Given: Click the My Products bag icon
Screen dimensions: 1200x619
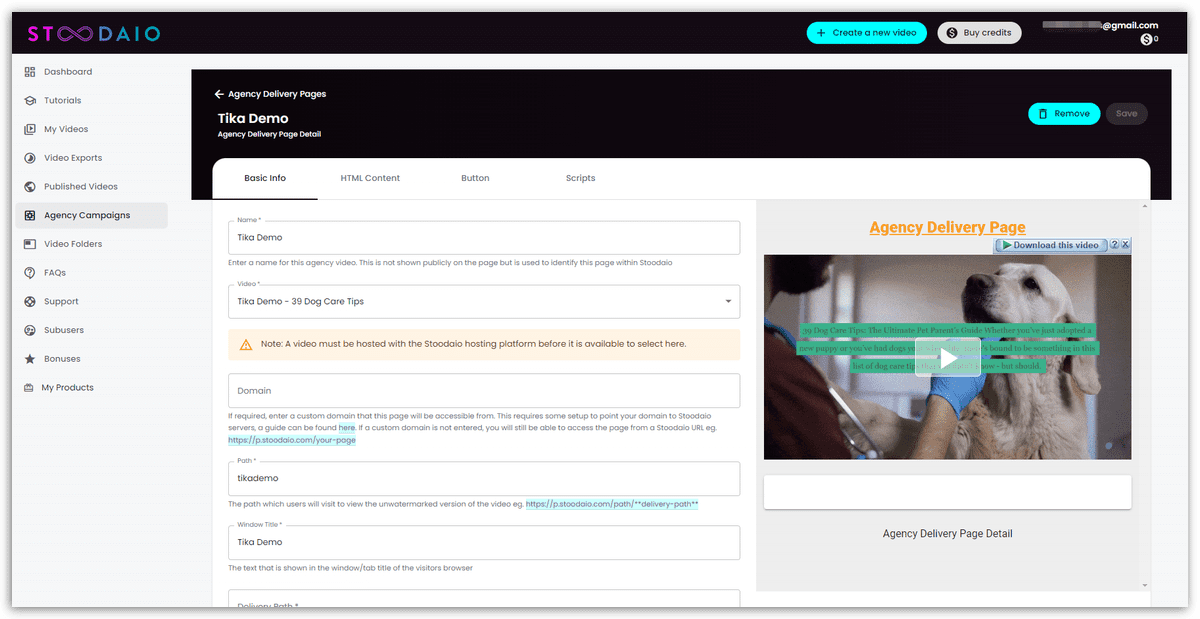Looking at the screenshot, I should pos(29,387).
